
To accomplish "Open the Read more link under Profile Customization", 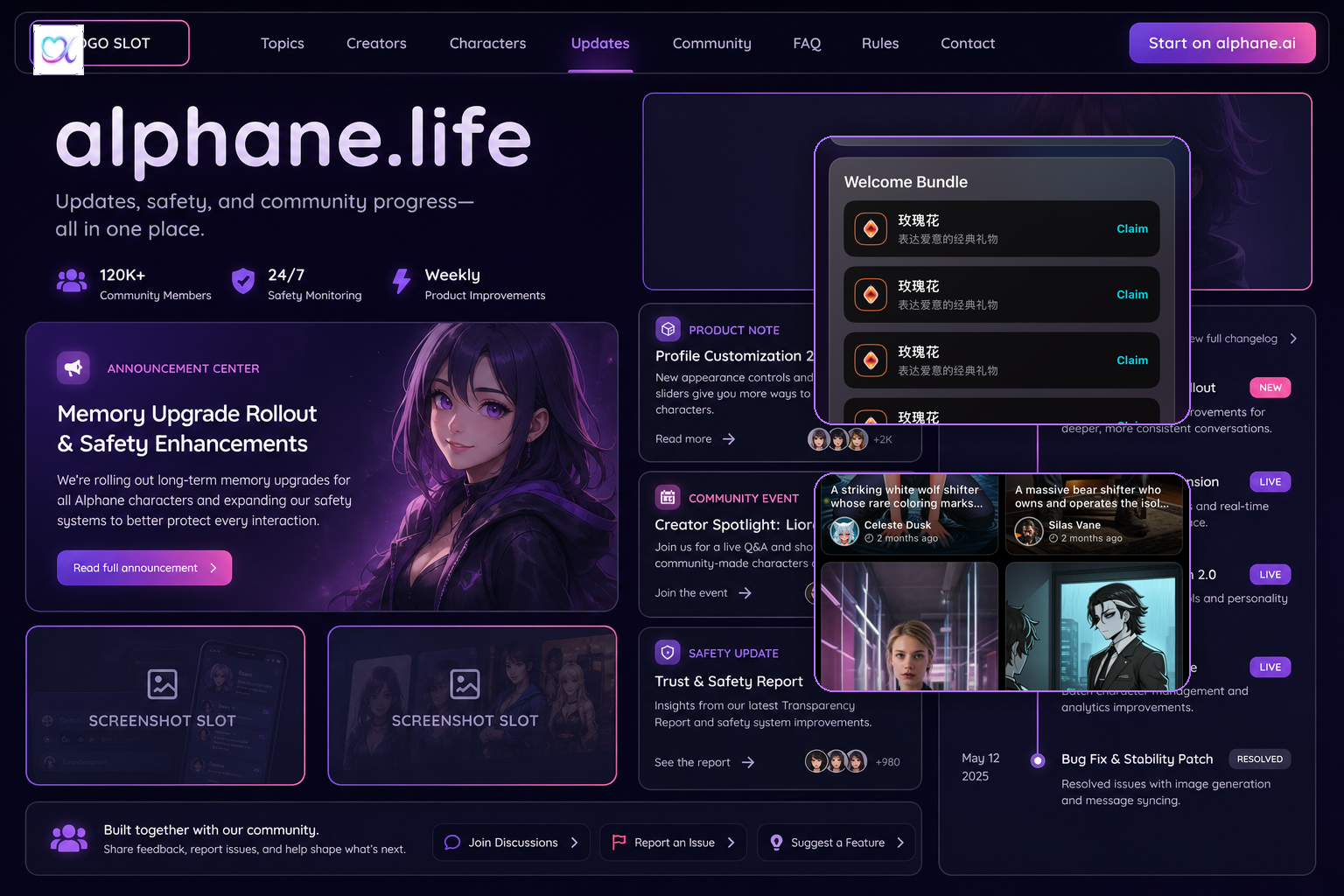I will (683, 439).
